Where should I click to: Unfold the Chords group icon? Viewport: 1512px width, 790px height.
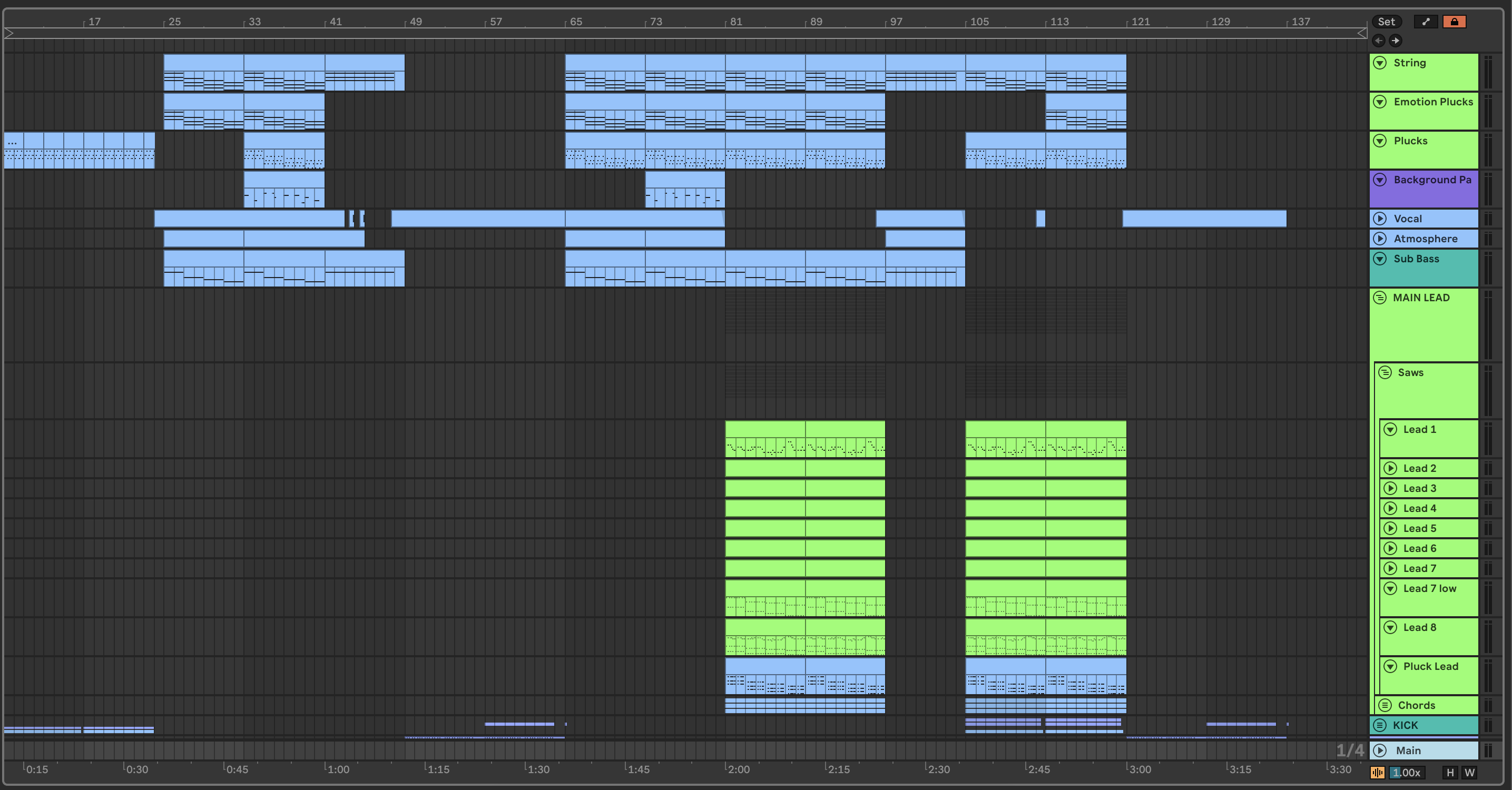point(1385,705)
